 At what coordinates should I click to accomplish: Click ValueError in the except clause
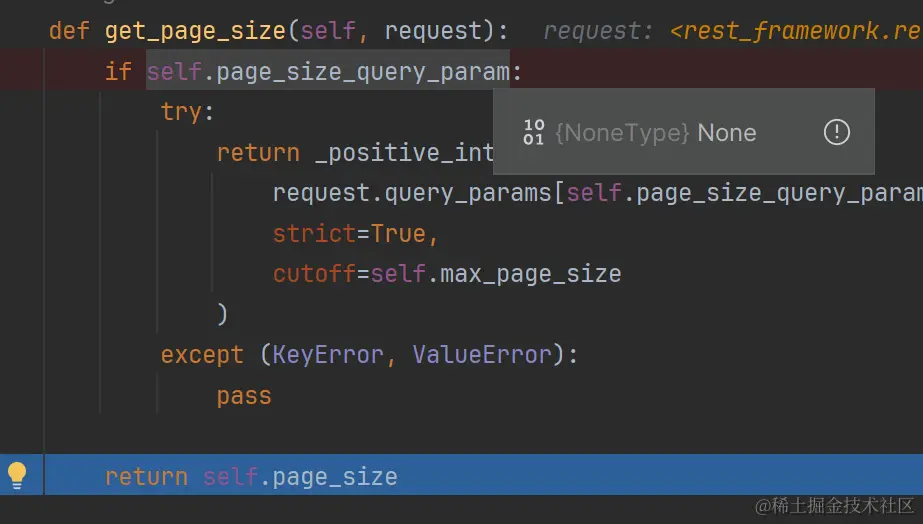482,355
